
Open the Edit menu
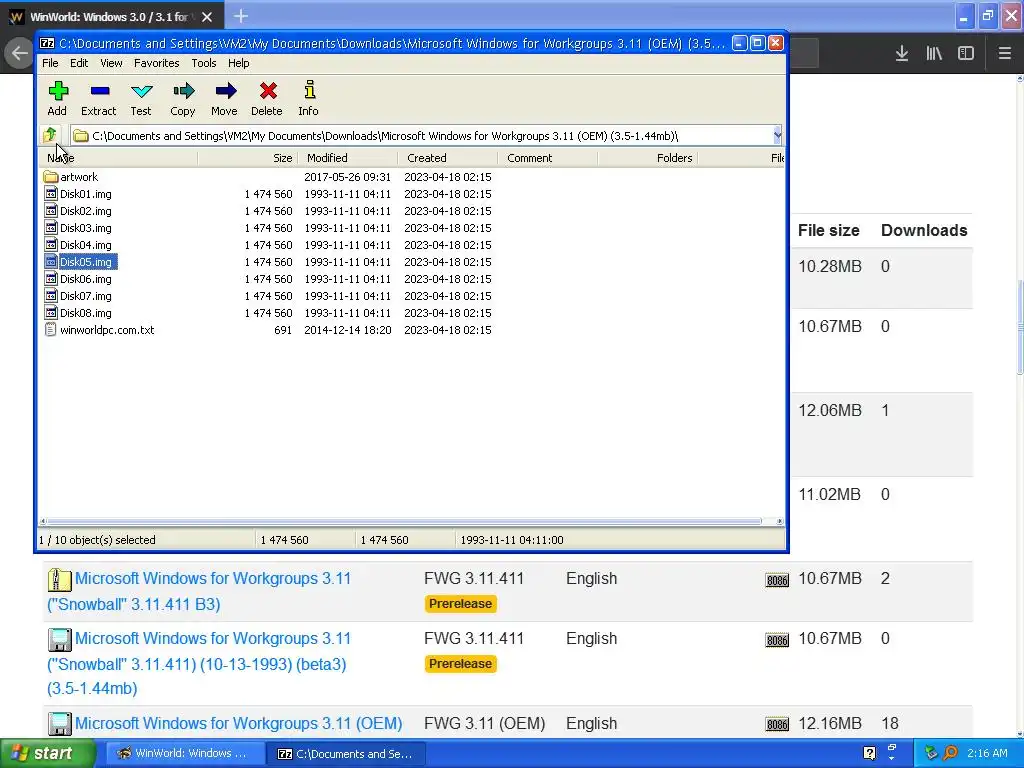coord(79,63)
